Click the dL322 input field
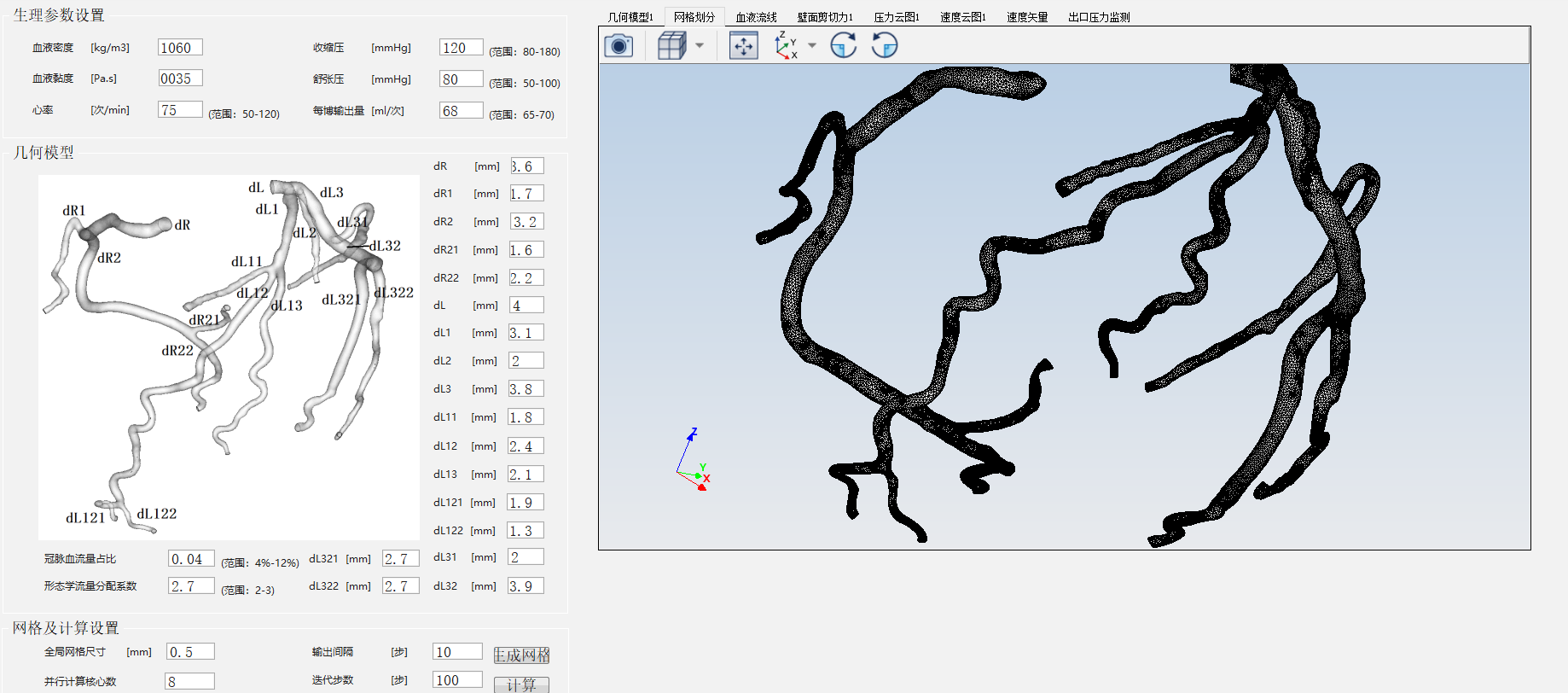 pos(401,586)
